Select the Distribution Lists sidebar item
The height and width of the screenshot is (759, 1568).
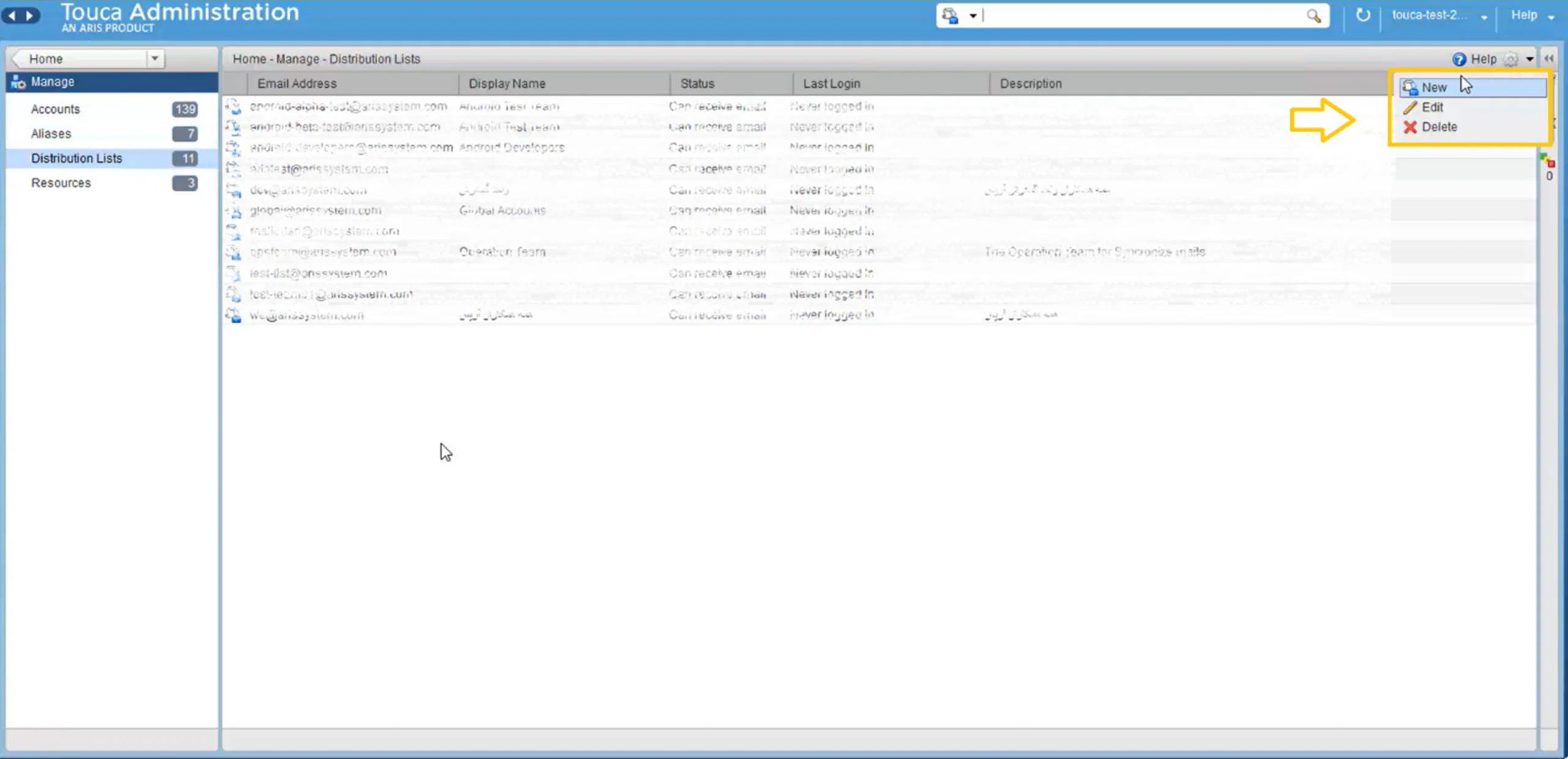click(76, 158)
